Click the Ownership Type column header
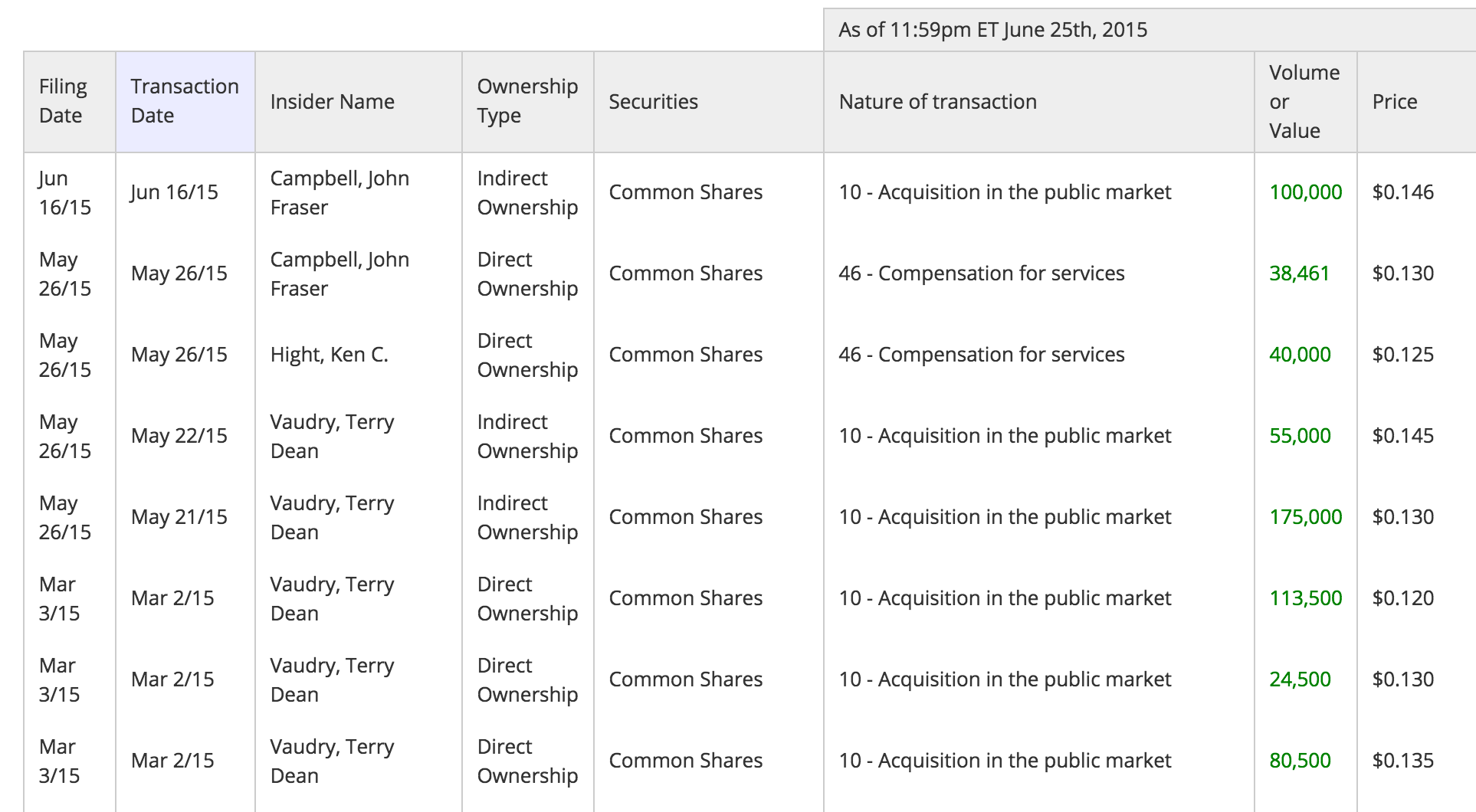The image size is (1476, 812). click(x=527, y=101)
